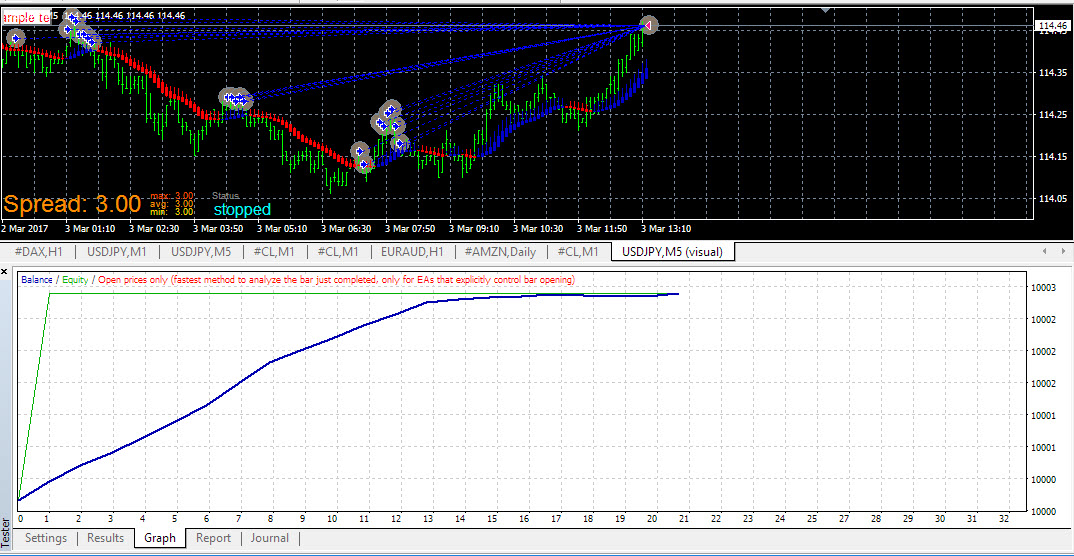This screenshot has height=556, width=1074.
Task: Switch to the #AMZN,Daily chart tab
Action: [x=503, y=251]
